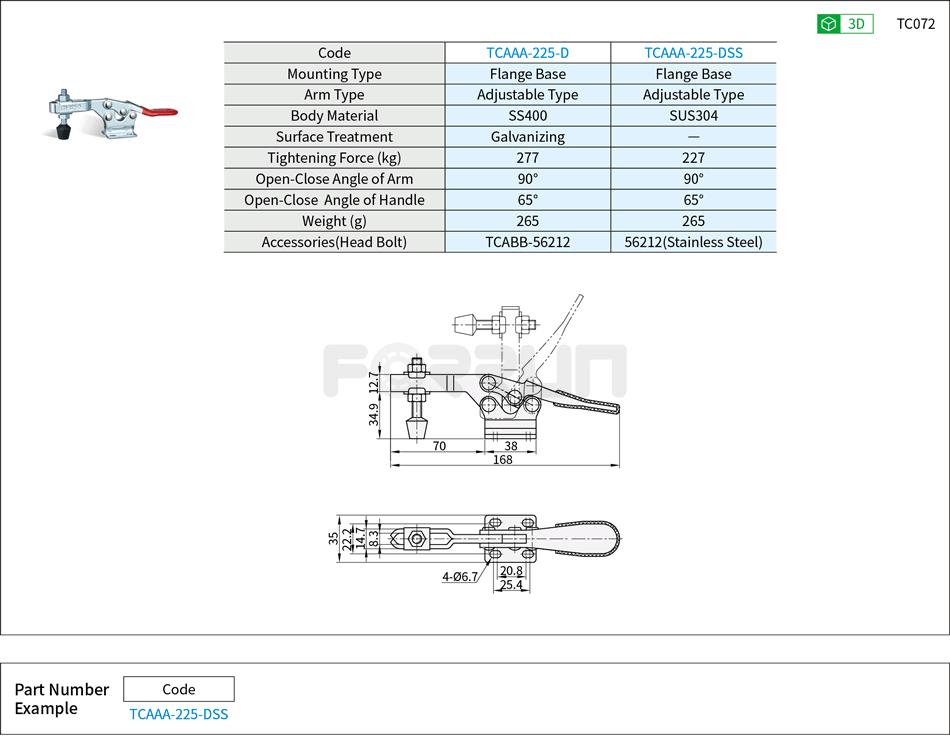Click the Body Material SS400 cell

click(527, 115)
